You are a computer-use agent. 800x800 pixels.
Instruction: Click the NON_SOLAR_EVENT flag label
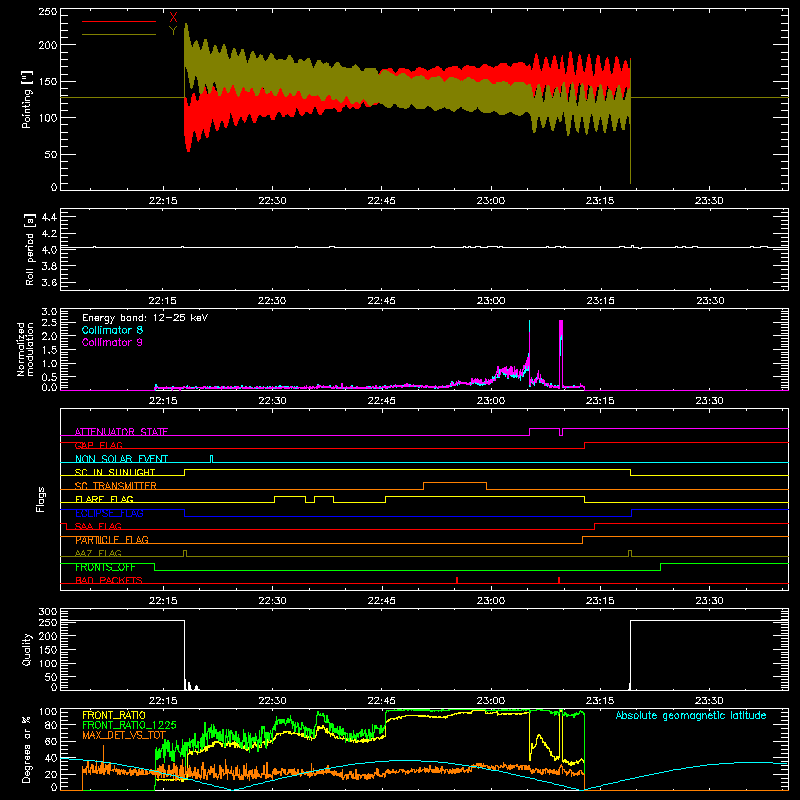click(x=121, y=459)
